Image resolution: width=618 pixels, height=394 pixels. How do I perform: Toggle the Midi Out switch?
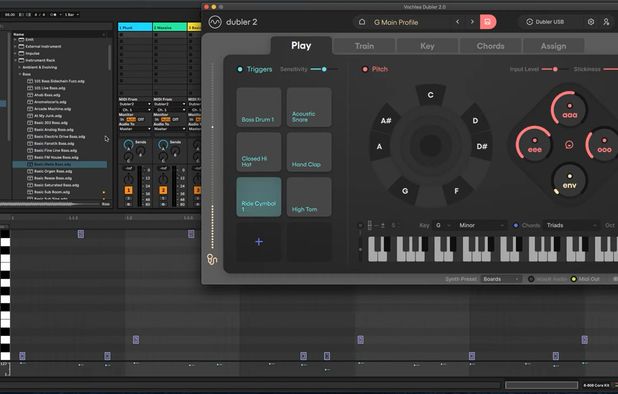(x=573, y=279)
